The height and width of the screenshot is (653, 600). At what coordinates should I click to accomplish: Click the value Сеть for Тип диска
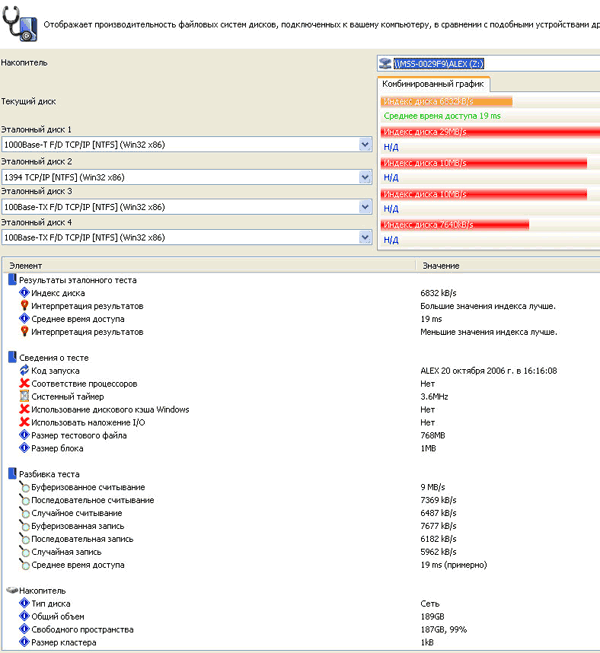430,603
